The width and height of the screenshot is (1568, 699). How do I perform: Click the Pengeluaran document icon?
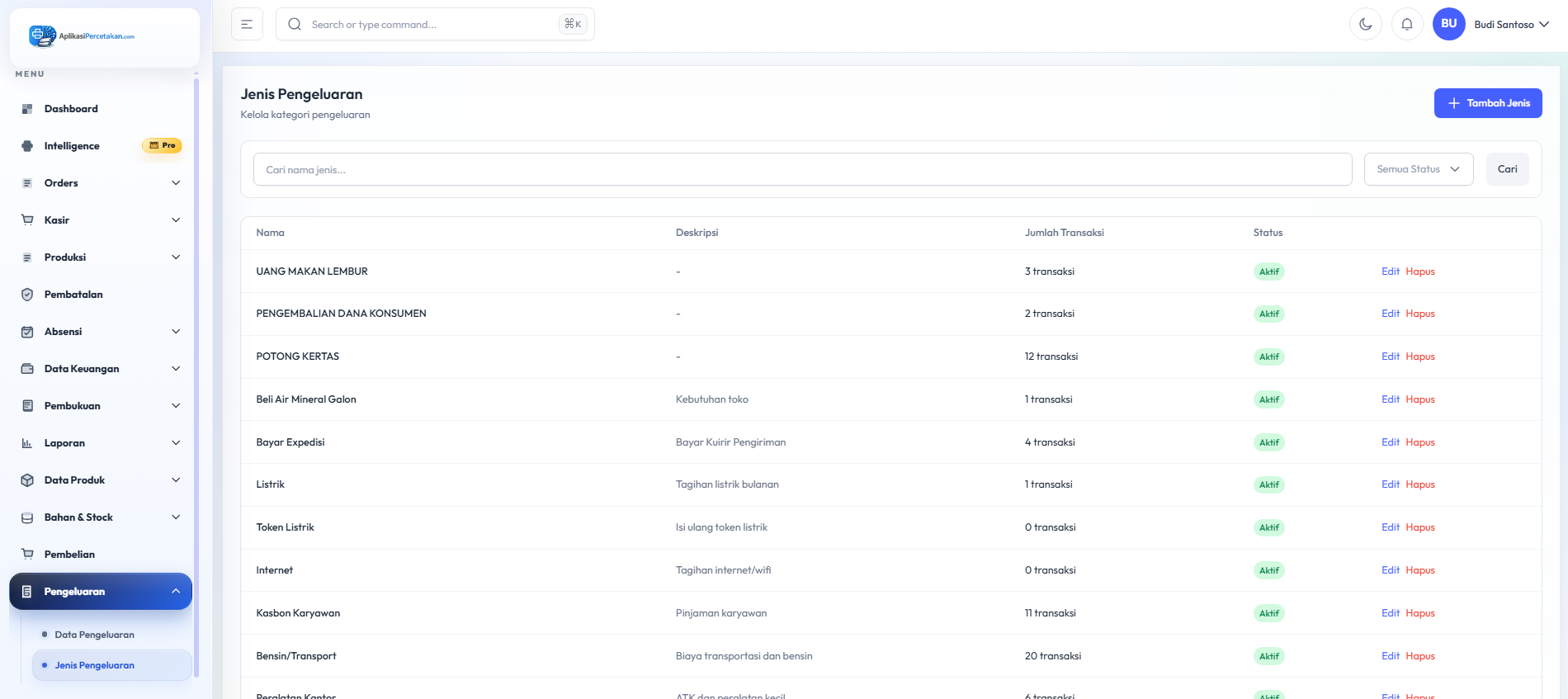[27, 592]
